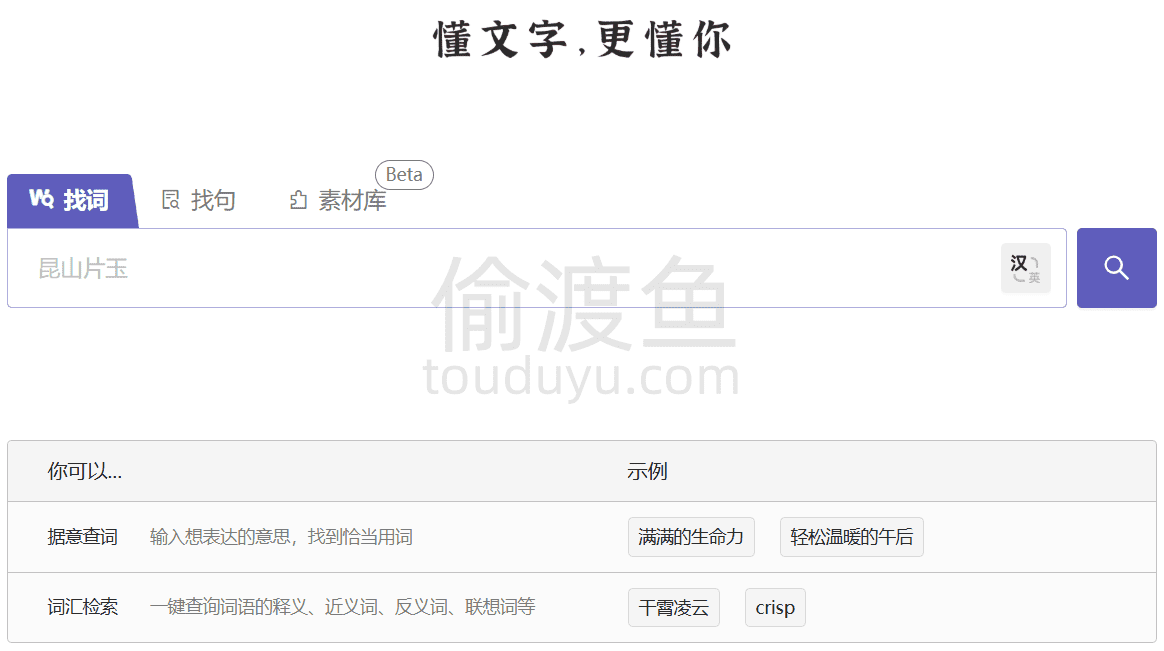The image size is (1164, 651).
Task: Try the example 满满的生命力
Action: 691,537
